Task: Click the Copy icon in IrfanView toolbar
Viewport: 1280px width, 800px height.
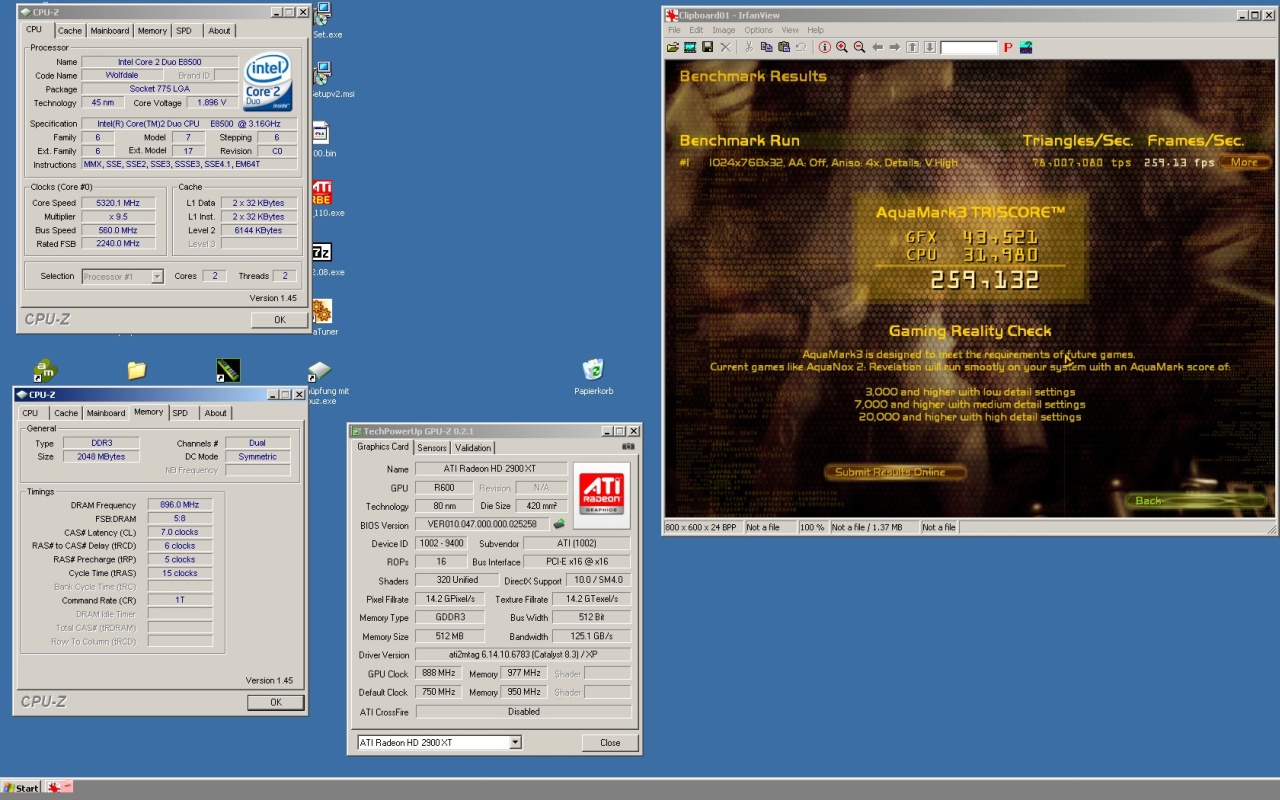Action: click(766, 47)
